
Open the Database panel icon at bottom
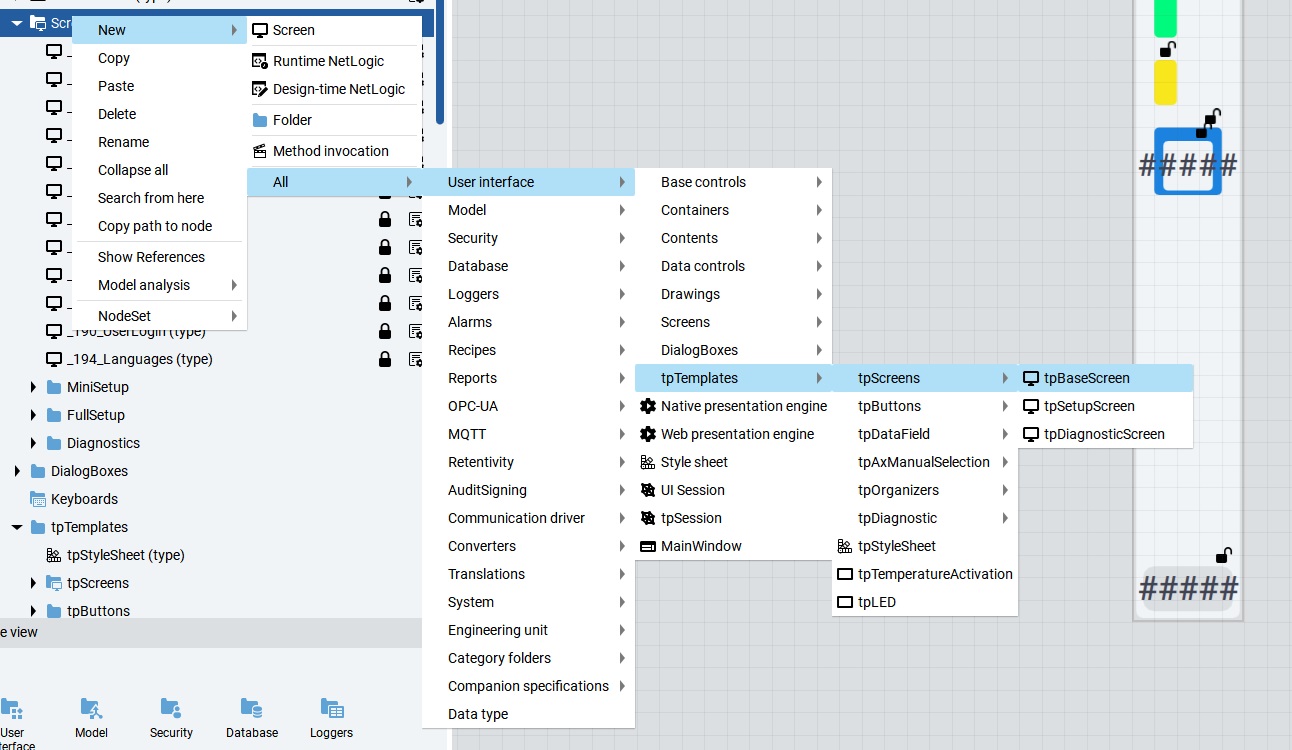pyautogui.click(x=252, y=710)
